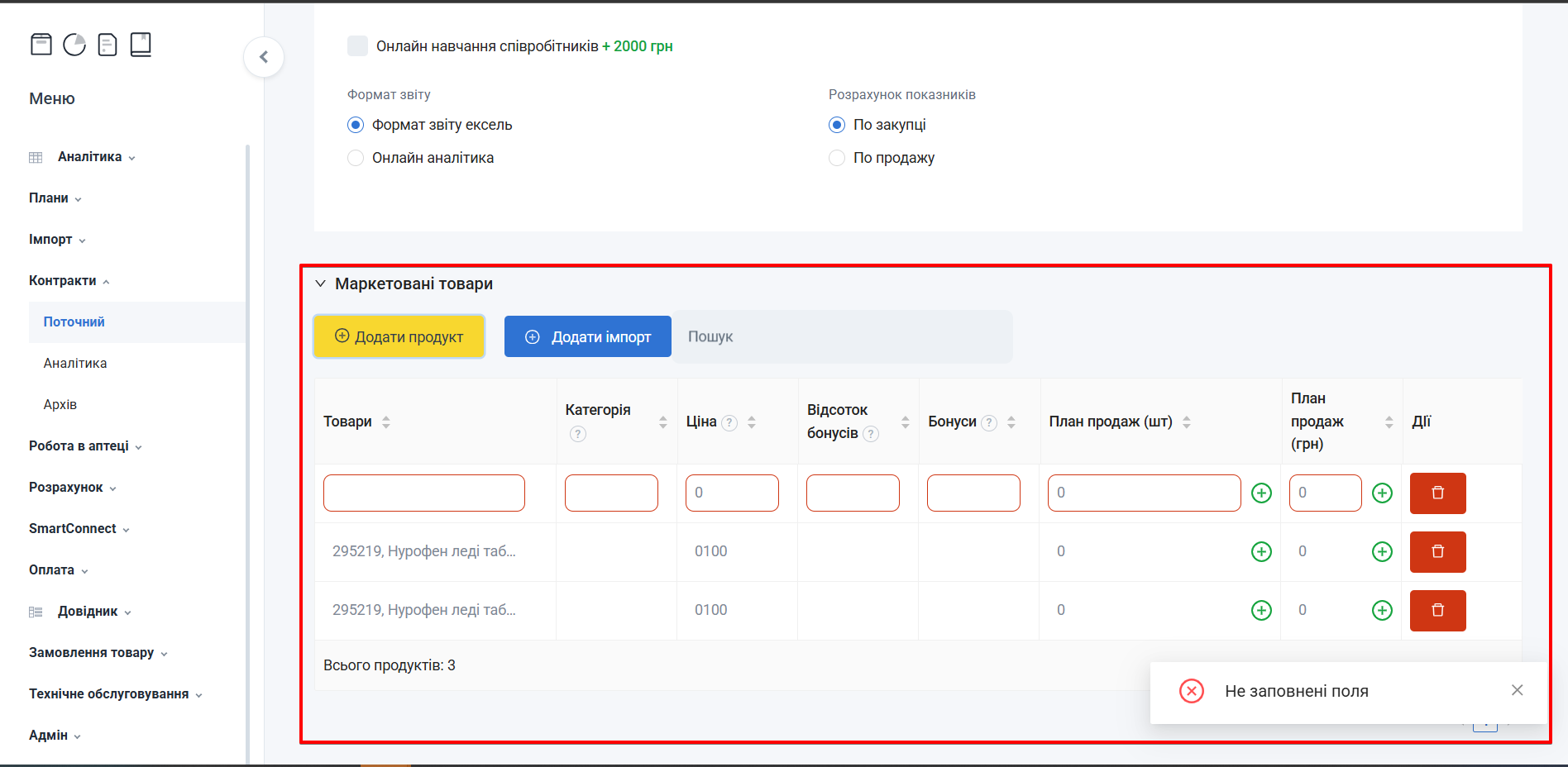
Task: Expand the Довідник sidebar menu
Action: 88,612
